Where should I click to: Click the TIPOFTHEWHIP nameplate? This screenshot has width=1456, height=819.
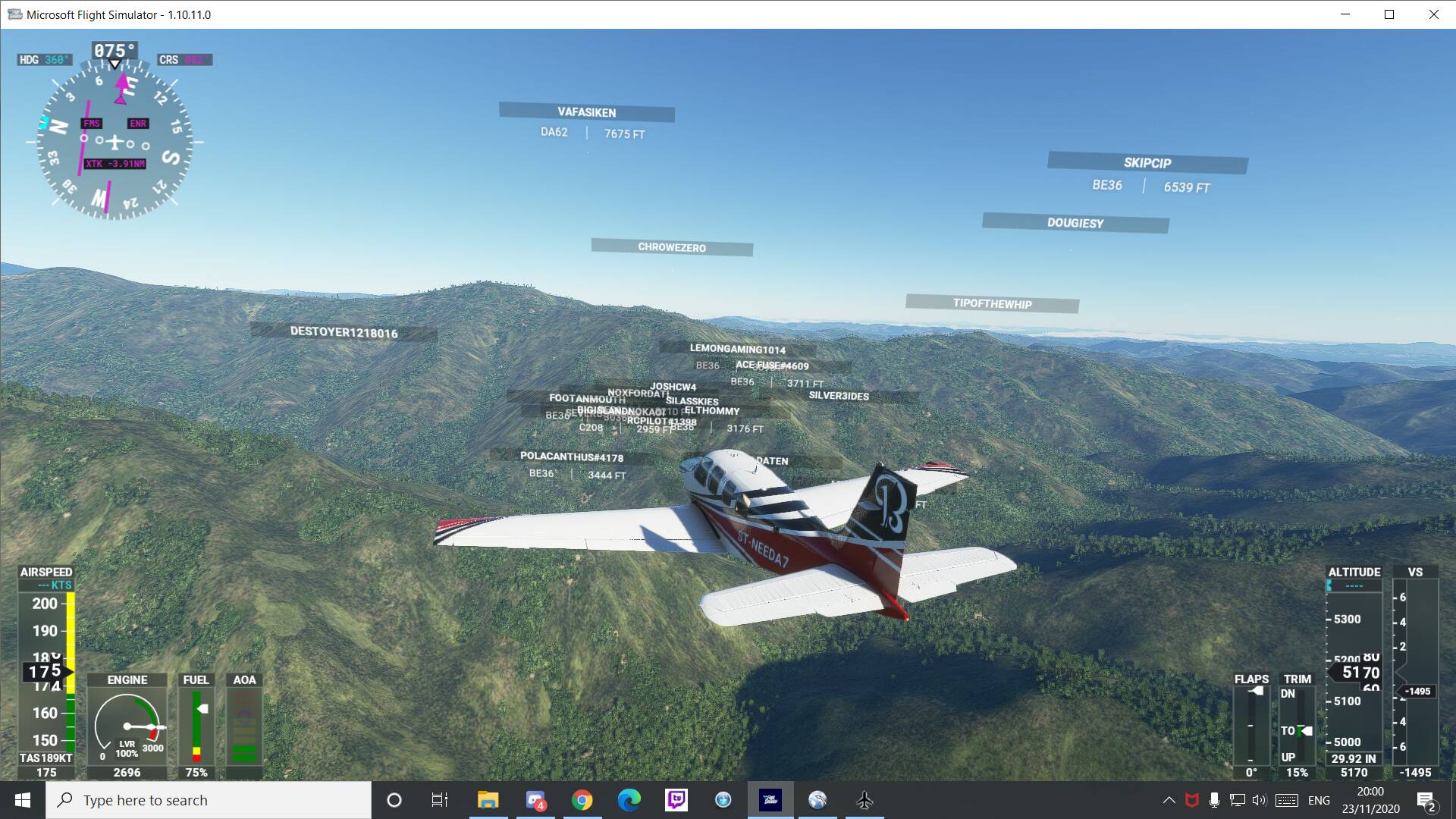coord(992,303)
